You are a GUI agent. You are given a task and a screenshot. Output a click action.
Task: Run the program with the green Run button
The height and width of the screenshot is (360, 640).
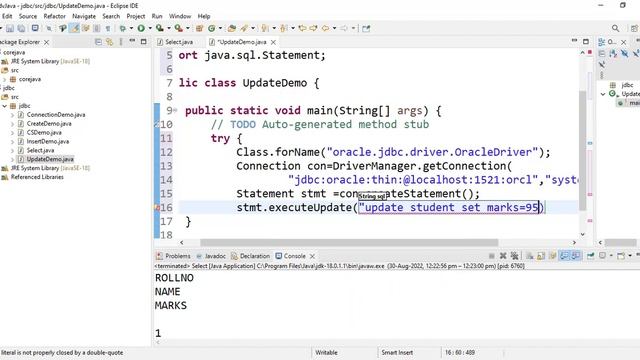point(141,28)
